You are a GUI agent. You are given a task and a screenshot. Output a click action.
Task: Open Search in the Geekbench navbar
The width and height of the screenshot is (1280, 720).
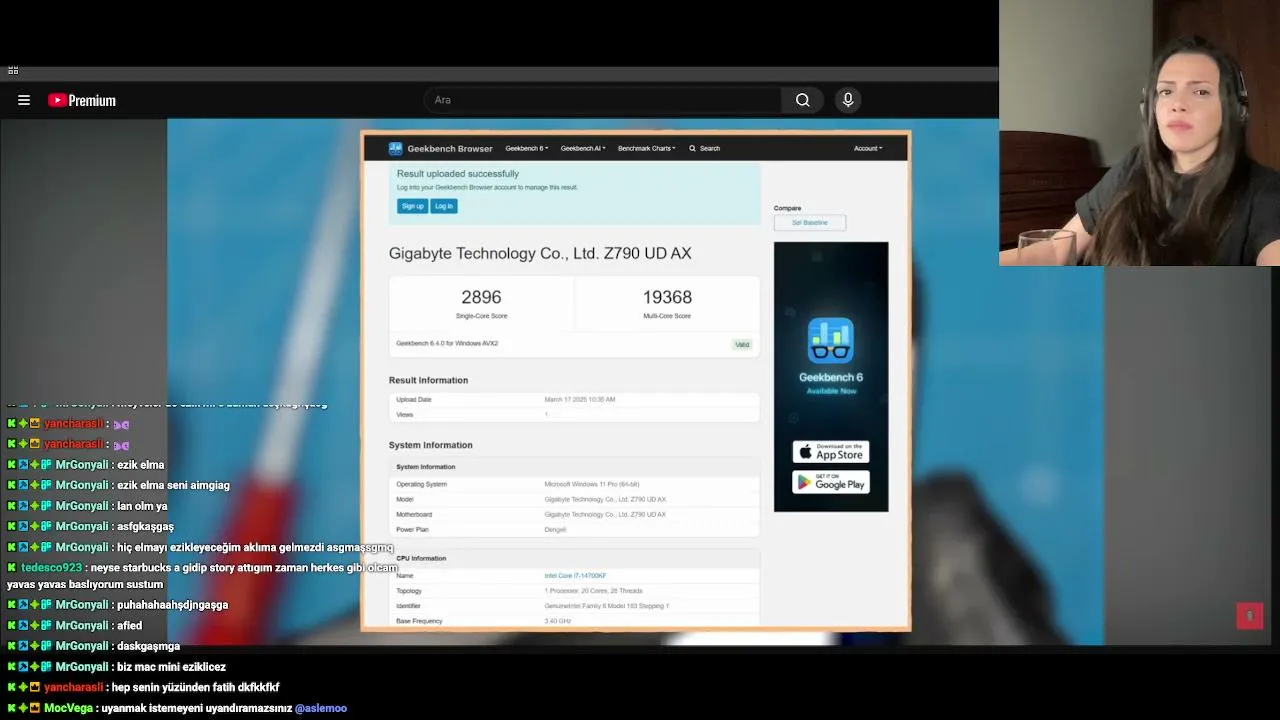704,148
